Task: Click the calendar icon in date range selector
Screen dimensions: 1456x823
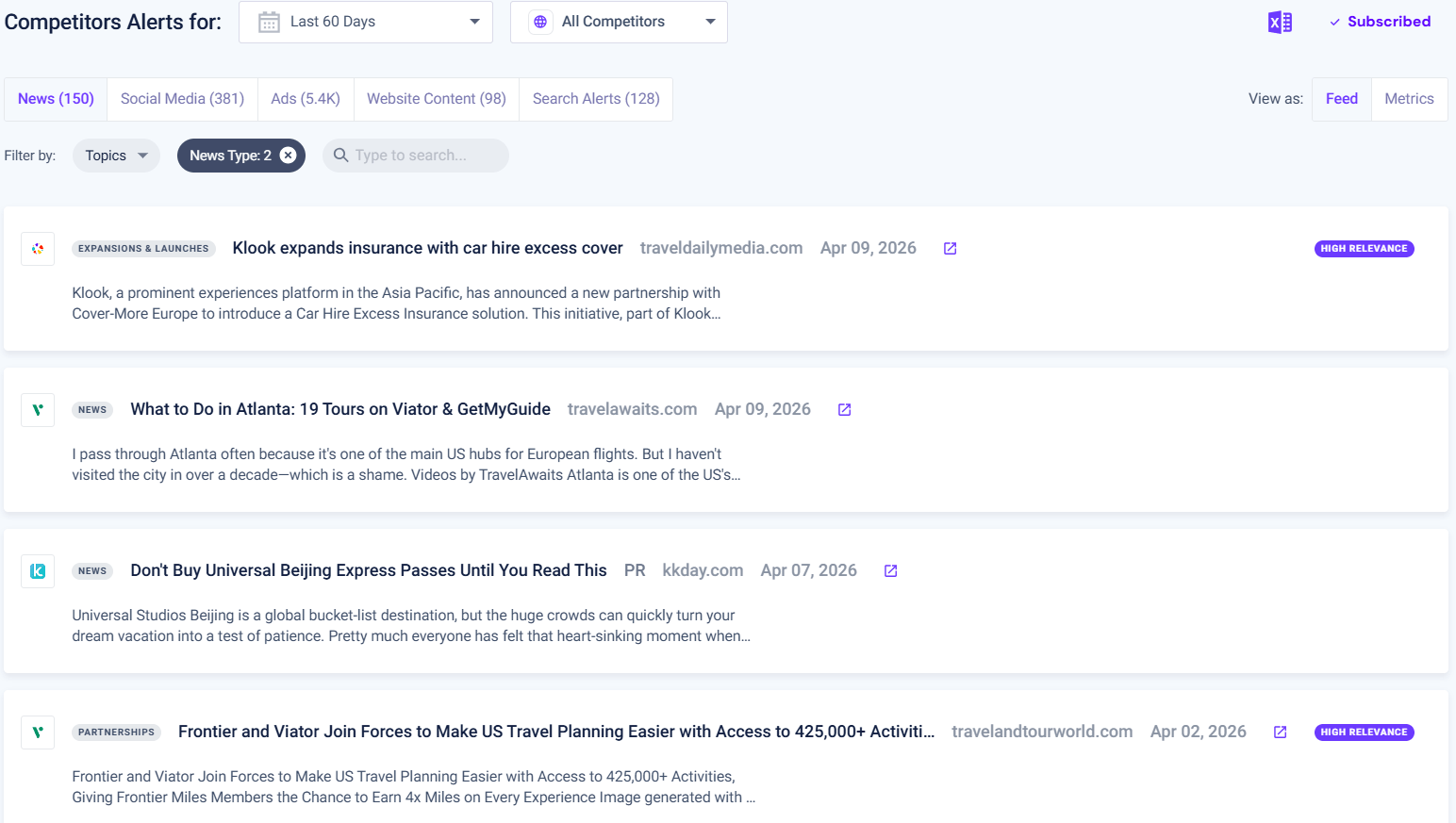Action: 269,22
